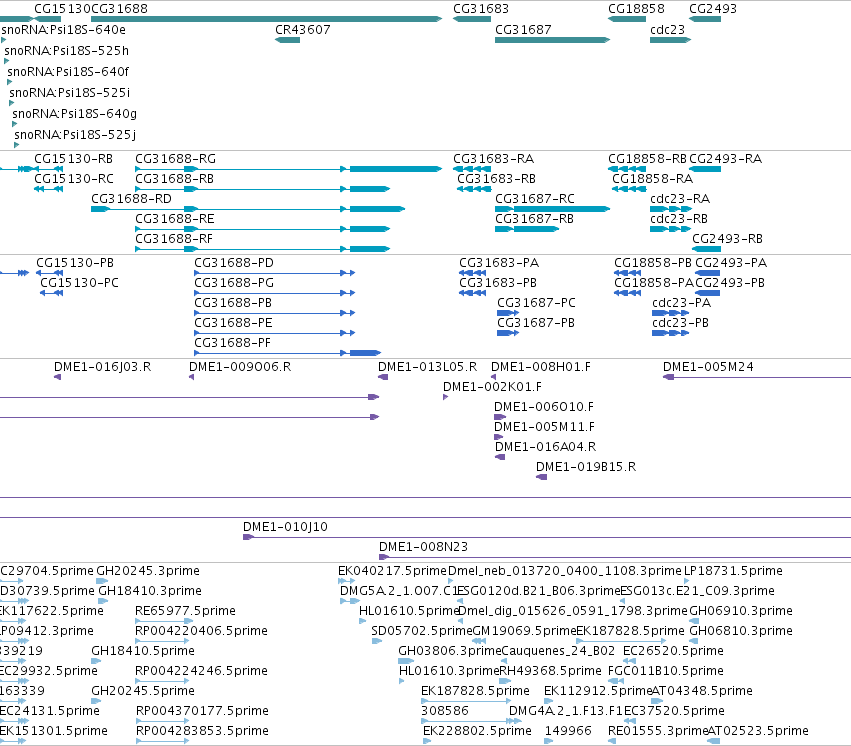Select protein CG2493-PA
Viewport: 851px width, 746px height.
tap(708, 273)
